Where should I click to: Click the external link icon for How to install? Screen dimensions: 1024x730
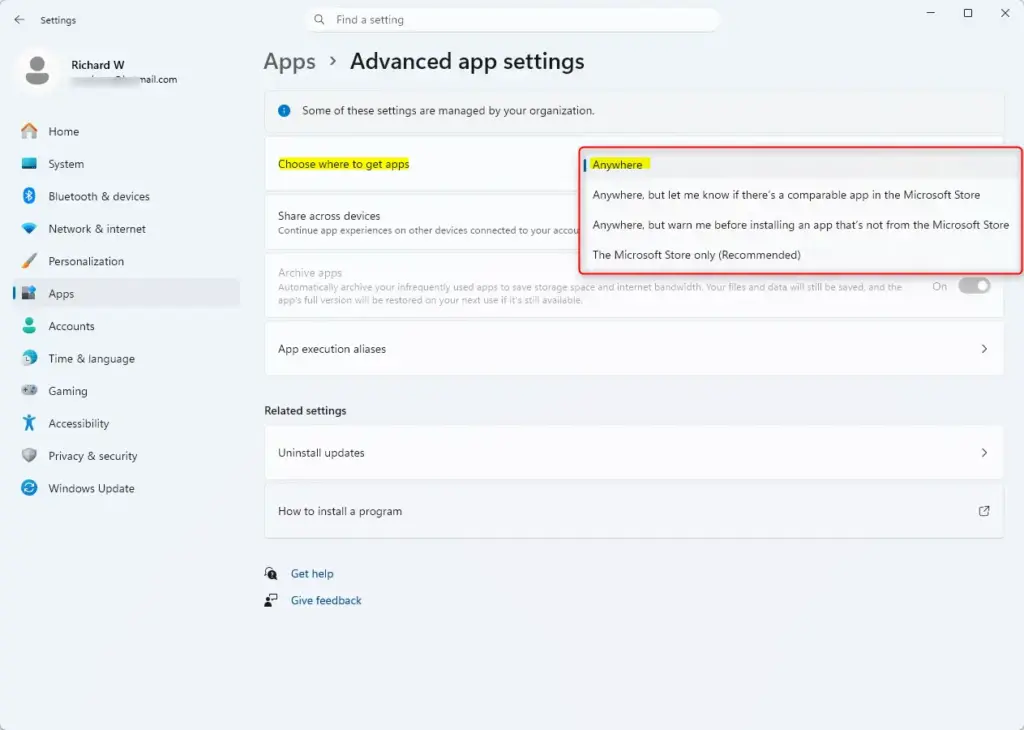(x=984, y=511)
